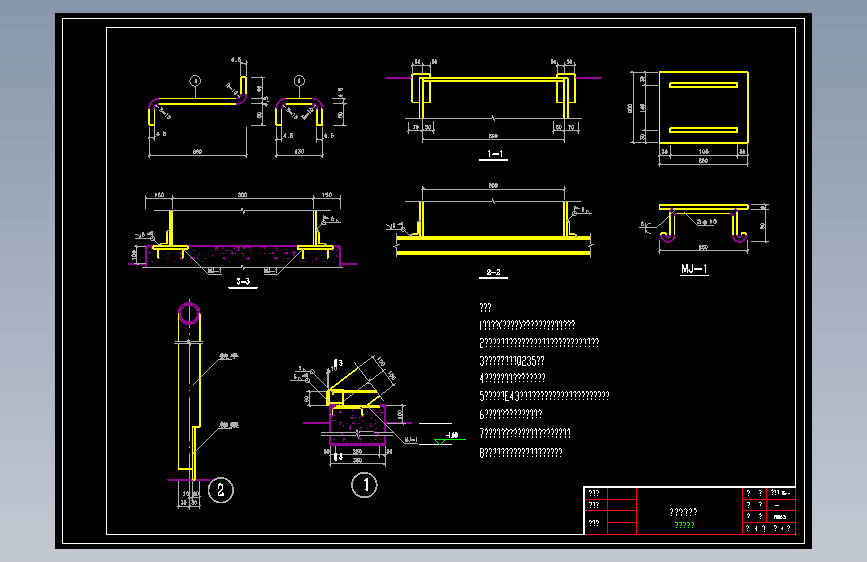Click note line 7 starting with "7"

(525, 433)
